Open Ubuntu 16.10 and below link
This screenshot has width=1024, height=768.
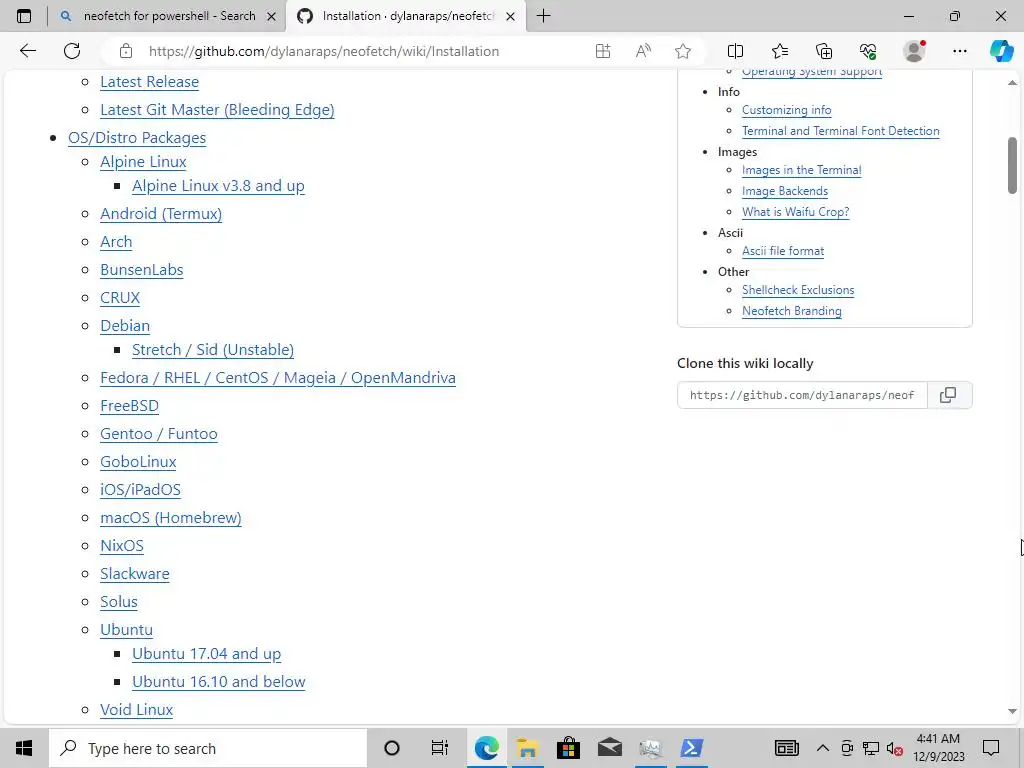(x=219, y=682)
